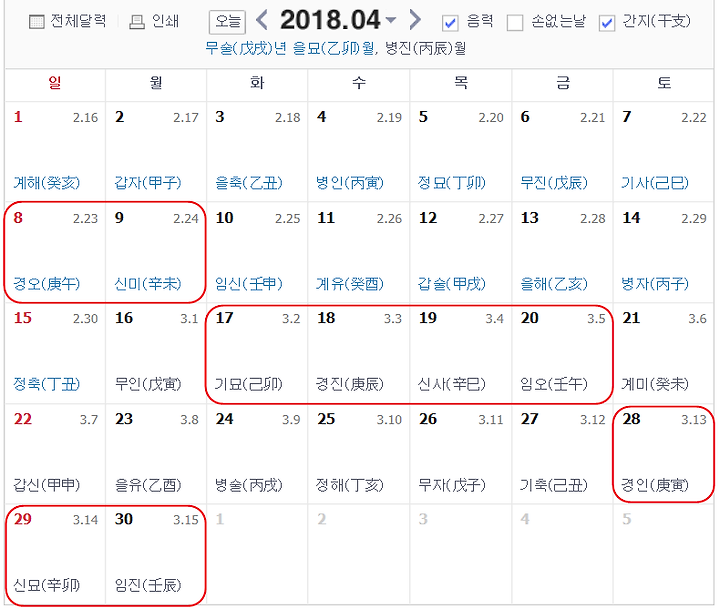The width and height of the screenshot is (720, 609).
Task: Select greyed next-month day 1
Action: [x=220, y=519]
